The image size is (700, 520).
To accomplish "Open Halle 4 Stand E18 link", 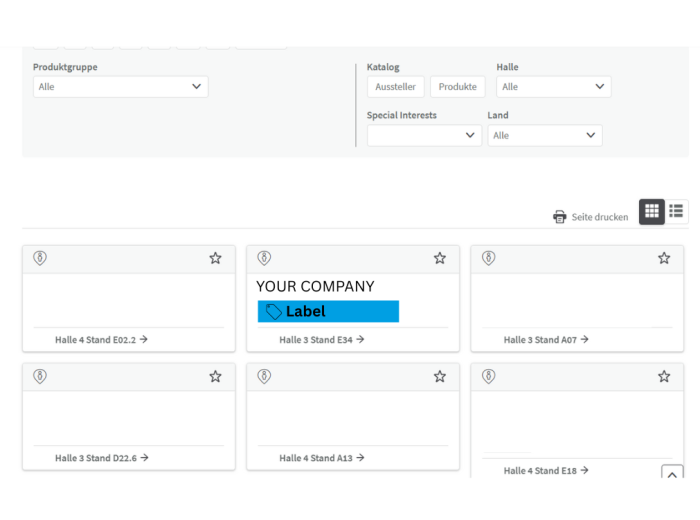I will (546, 470).
